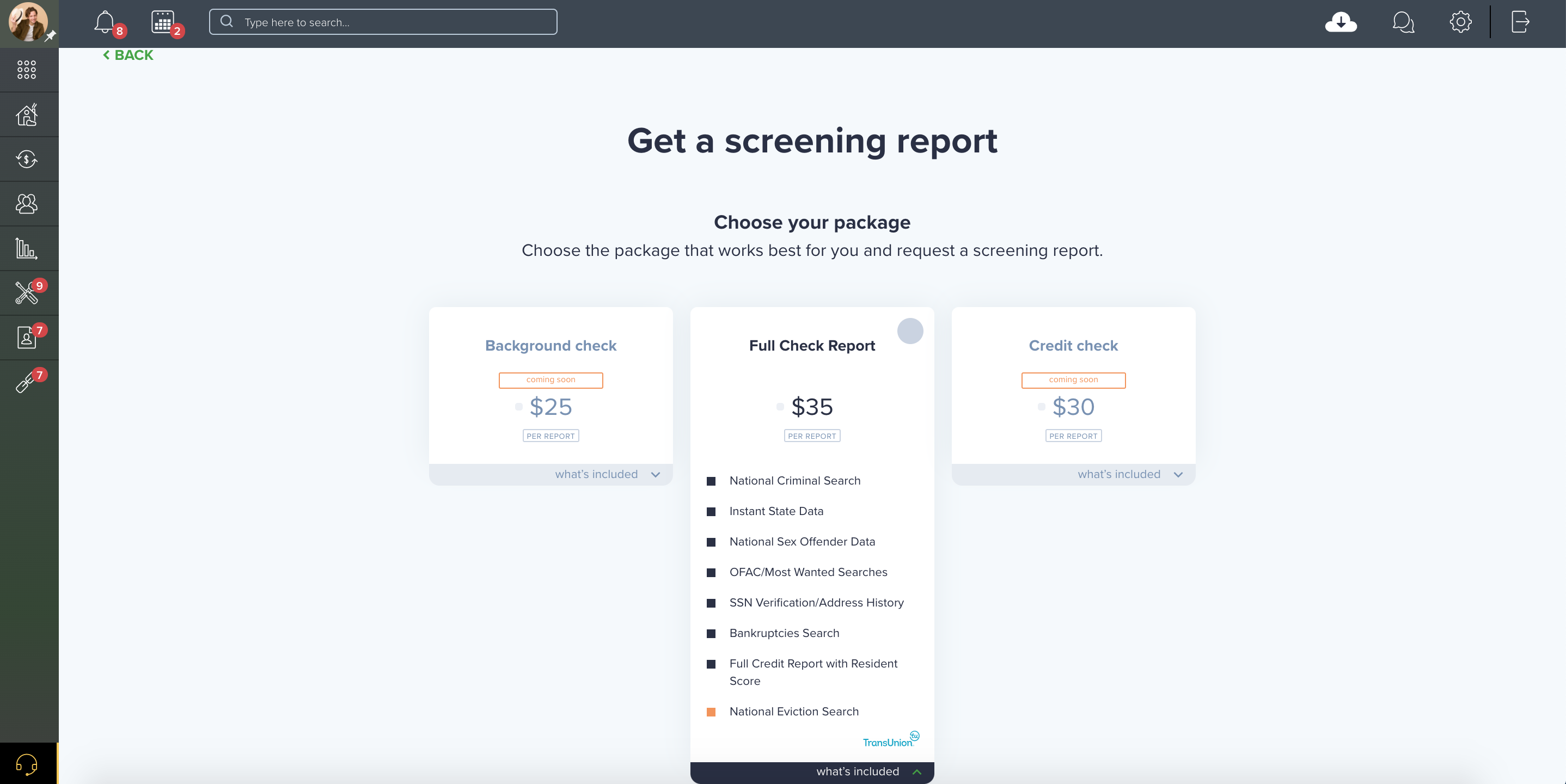The image size is (1566, 784).
Task: Click the notifications bell icon
Action: coord(104,22)
